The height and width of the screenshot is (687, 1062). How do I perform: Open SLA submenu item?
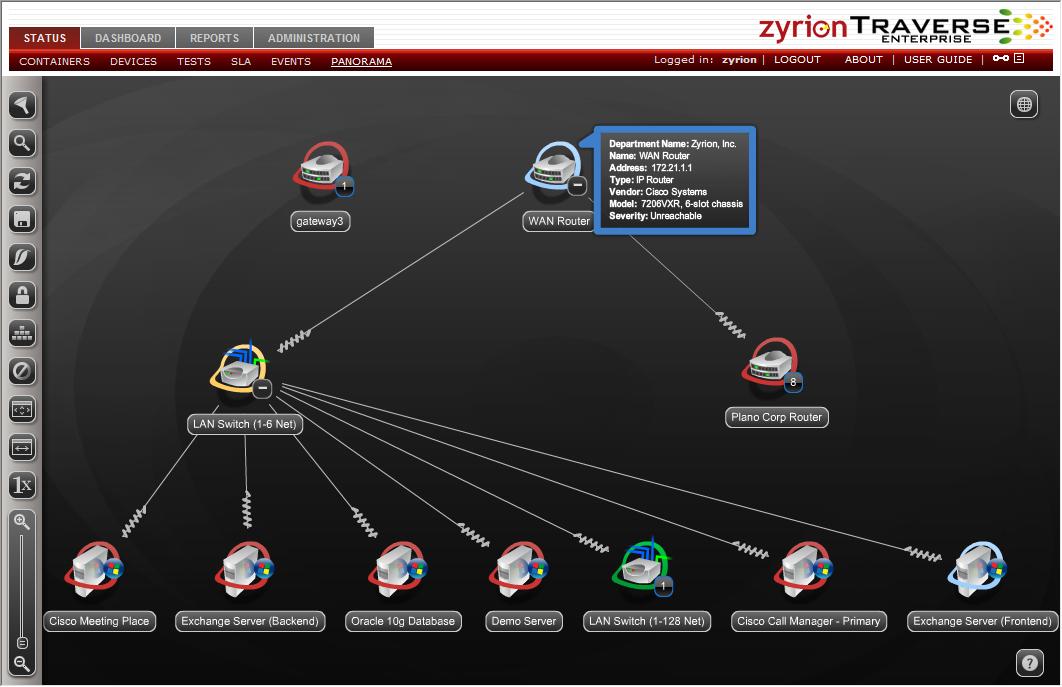tap(240, 61)
